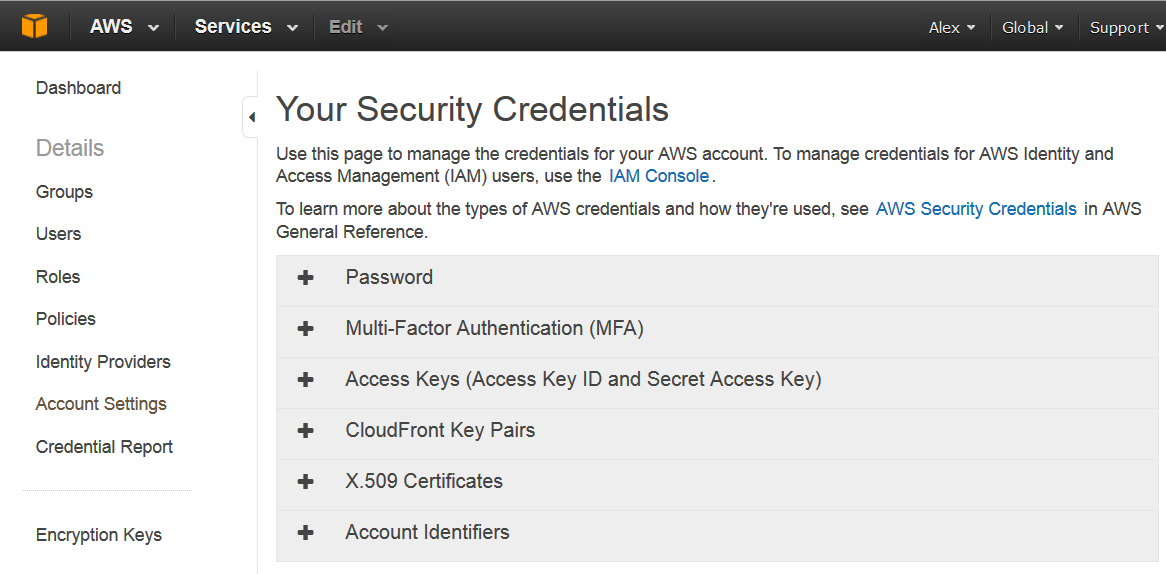Open the AWS Security Credentials link
The image size is (1166, 574).
click(x=976, y=209)
